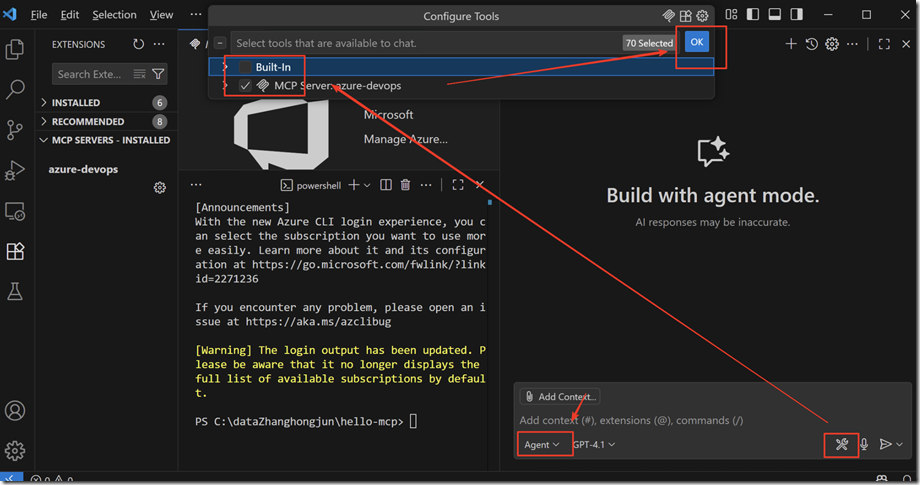Screen dimensions: 920x485
Task: Open the send options dropdown arrow
Action: pyautogui.click(x=899, y=445)
